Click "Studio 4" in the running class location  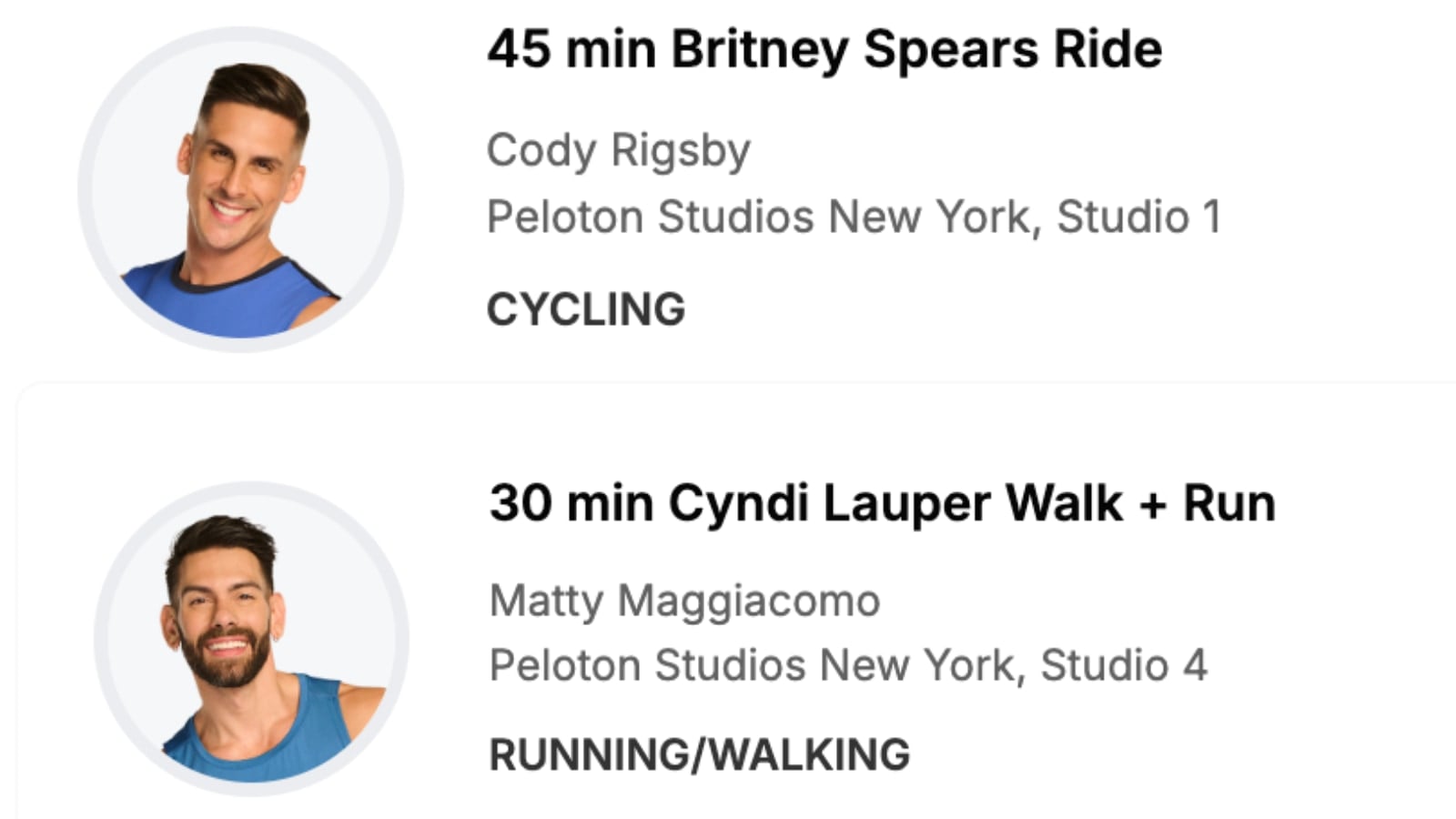pos(1124,665)
